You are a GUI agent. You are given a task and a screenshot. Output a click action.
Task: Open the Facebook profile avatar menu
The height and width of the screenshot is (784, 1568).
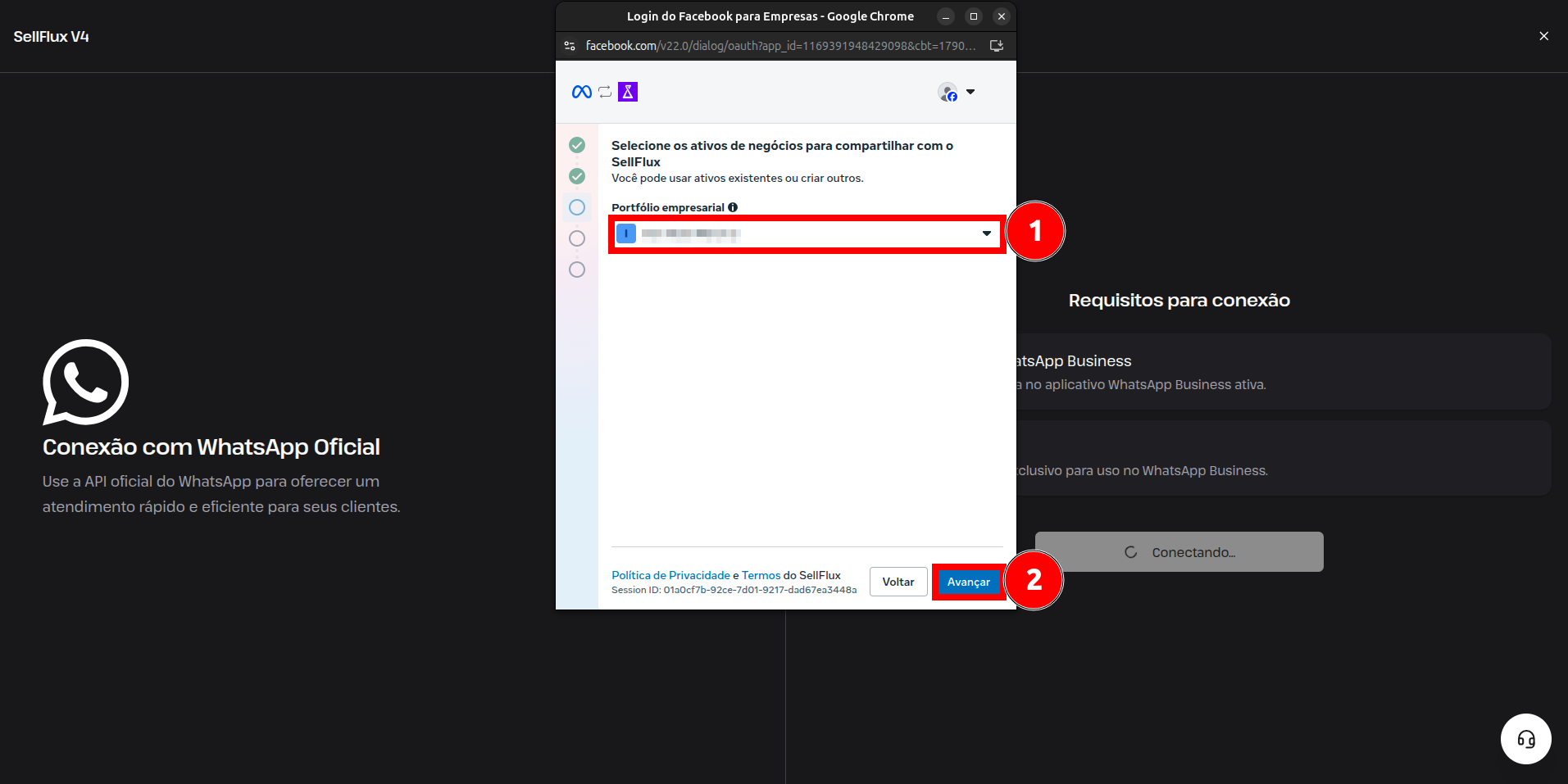(948, 93)
